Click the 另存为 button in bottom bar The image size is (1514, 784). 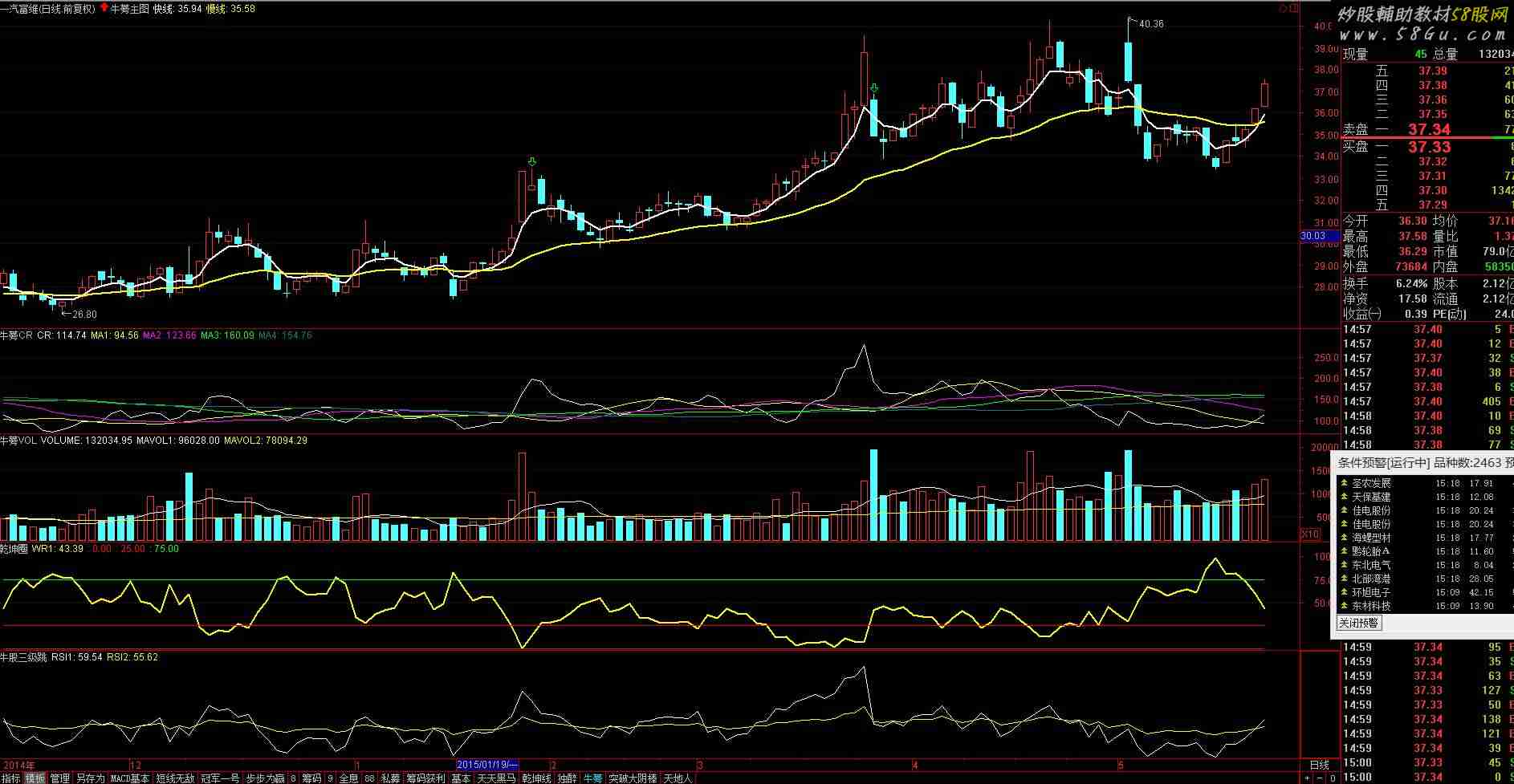[91, 778]
